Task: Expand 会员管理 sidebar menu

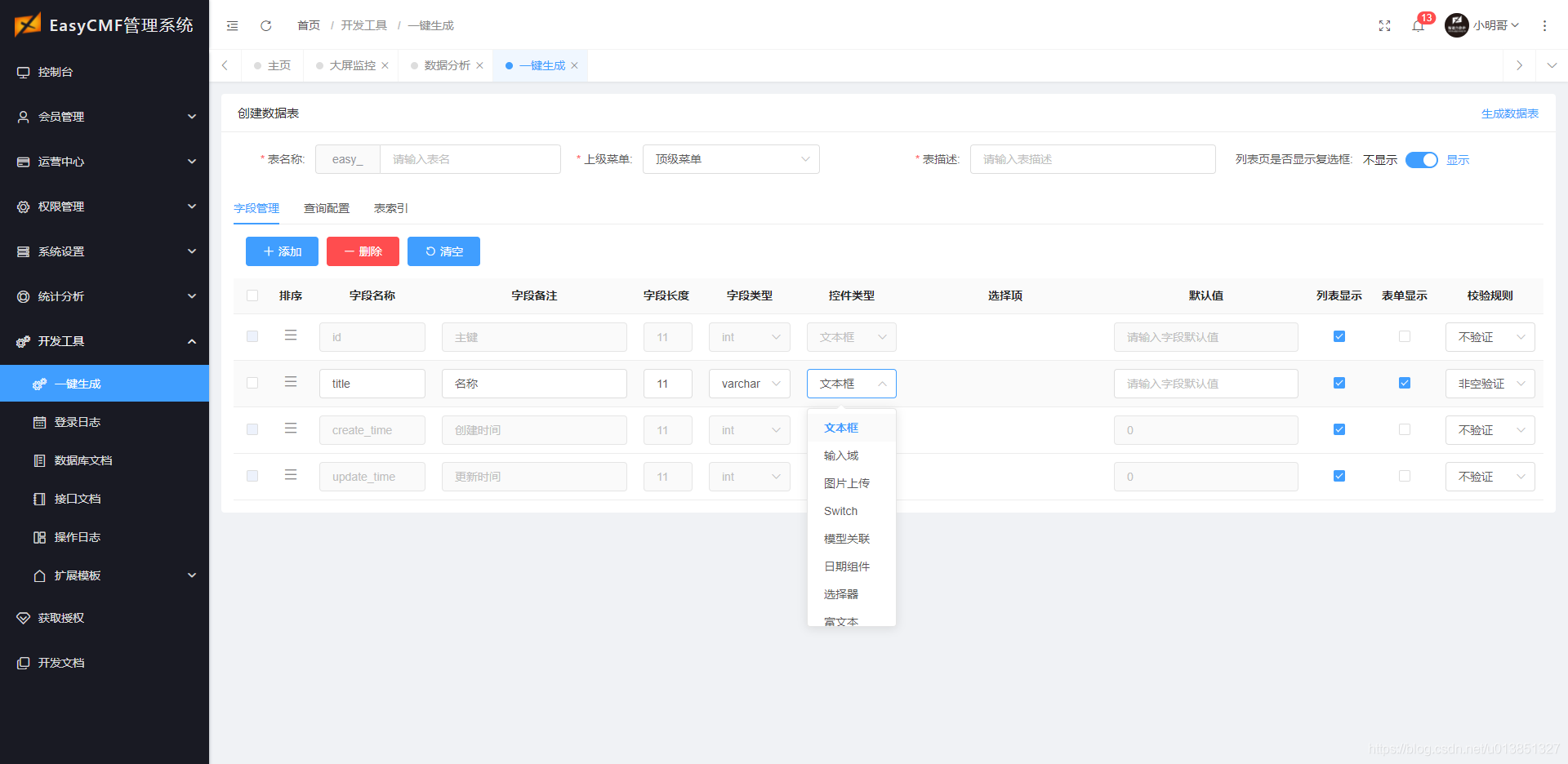Action: 105,117
